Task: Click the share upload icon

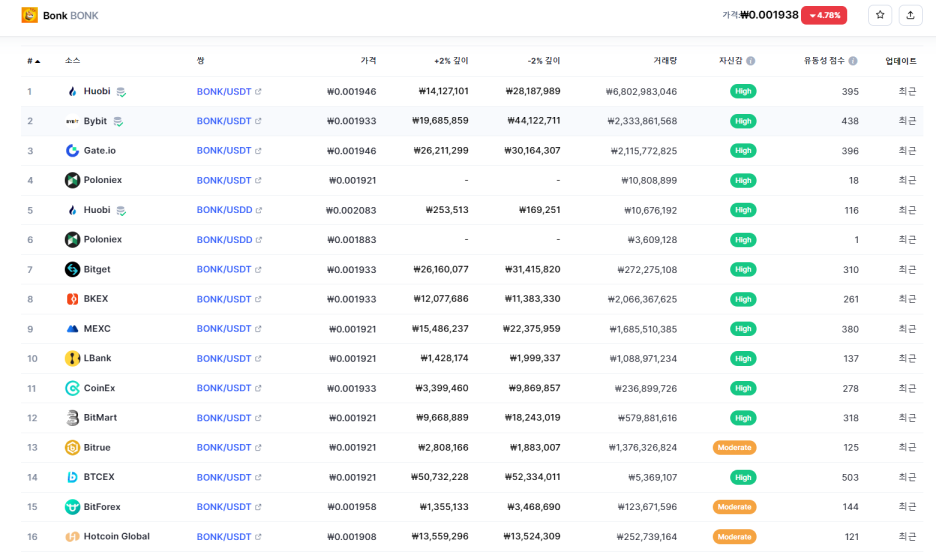Action: click(x=910, y=15)
